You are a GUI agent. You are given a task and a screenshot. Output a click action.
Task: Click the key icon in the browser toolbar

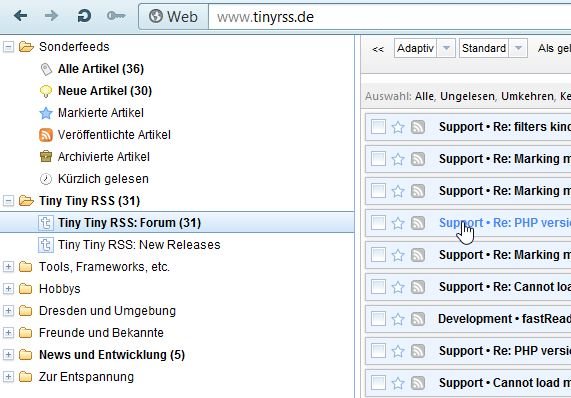point(116,16)
